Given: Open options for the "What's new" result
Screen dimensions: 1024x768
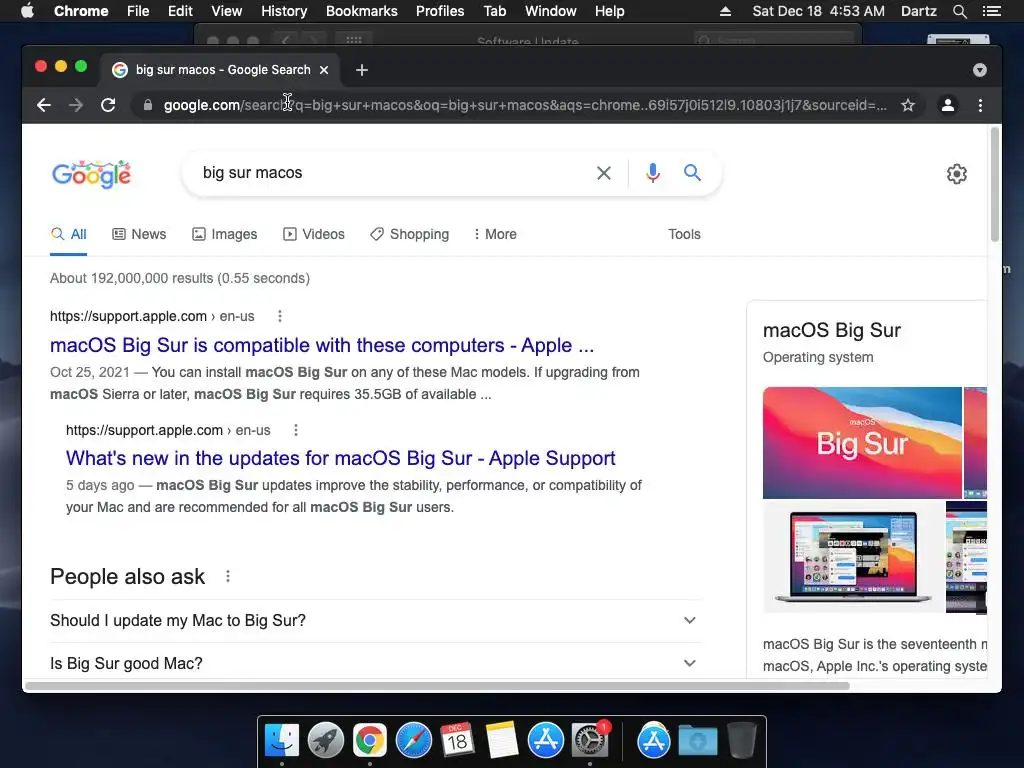Looking at the screenshot, I should [296, 430].
